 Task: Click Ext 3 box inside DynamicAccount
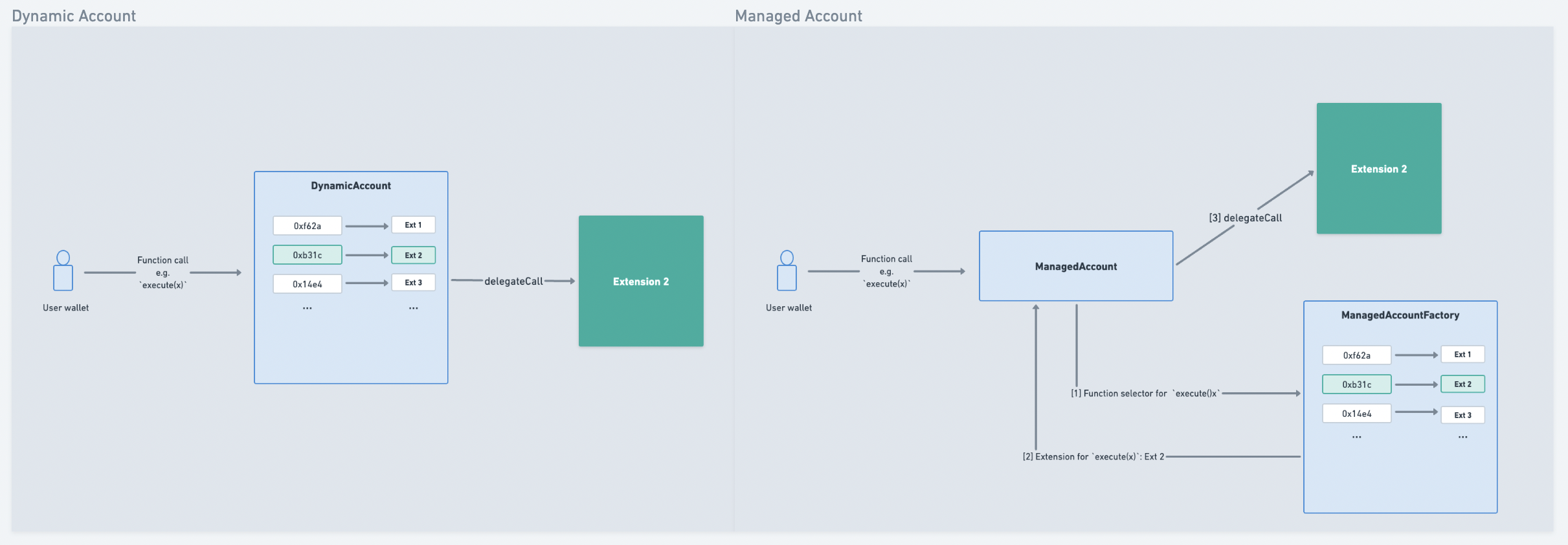coord(413,282)
